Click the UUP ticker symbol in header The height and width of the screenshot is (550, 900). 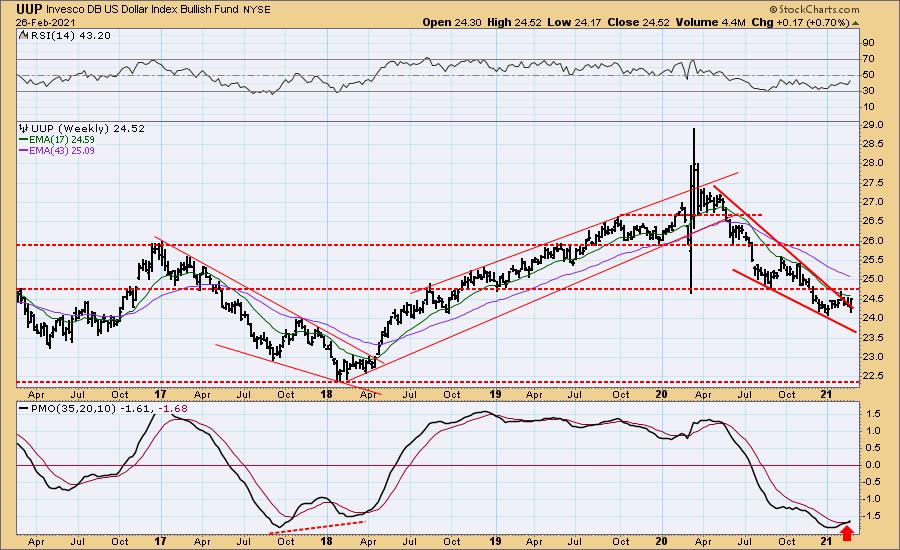point(29,9)
